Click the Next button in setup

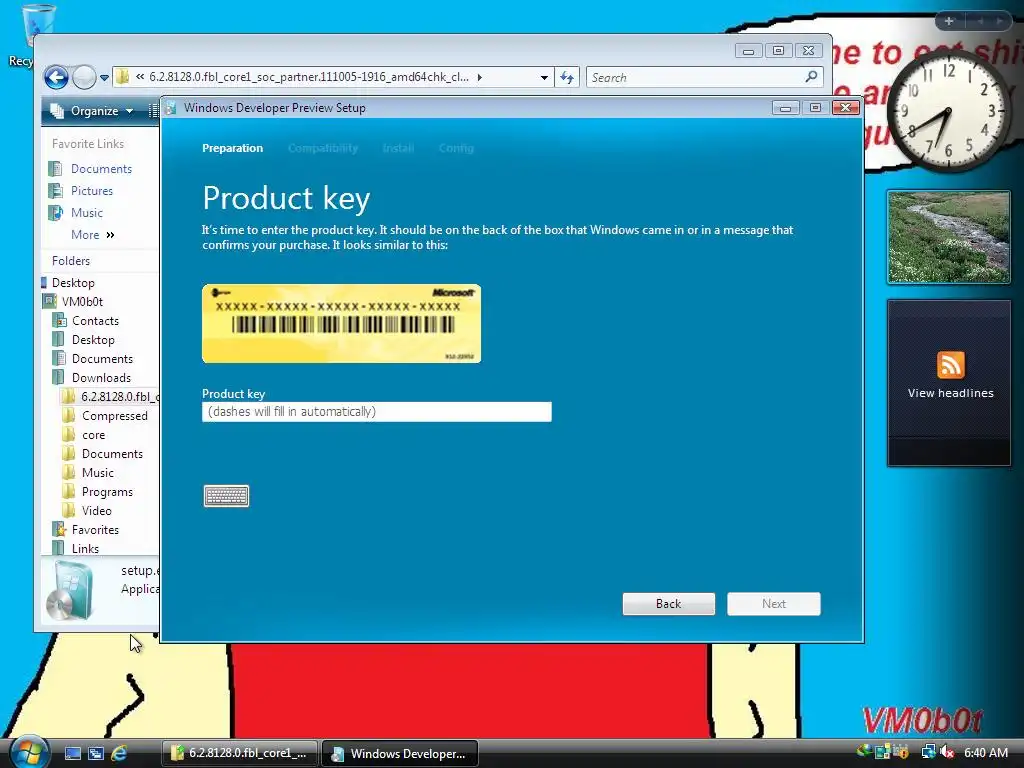[x=774, y=604]
